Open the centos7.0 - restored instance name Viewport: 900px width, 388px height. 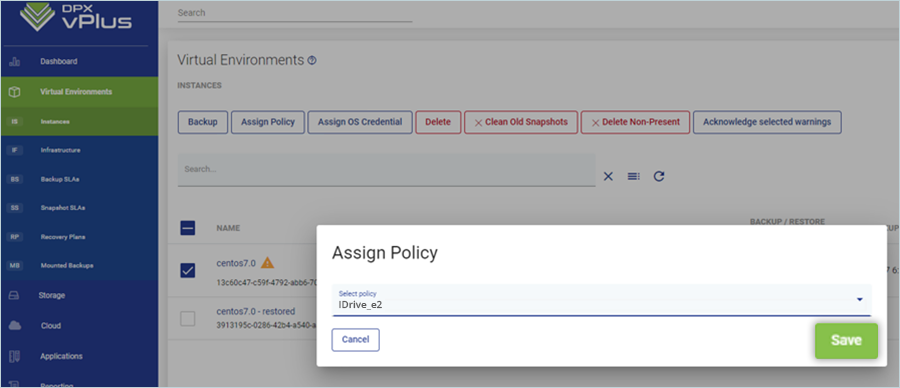(x=255, y=312)
